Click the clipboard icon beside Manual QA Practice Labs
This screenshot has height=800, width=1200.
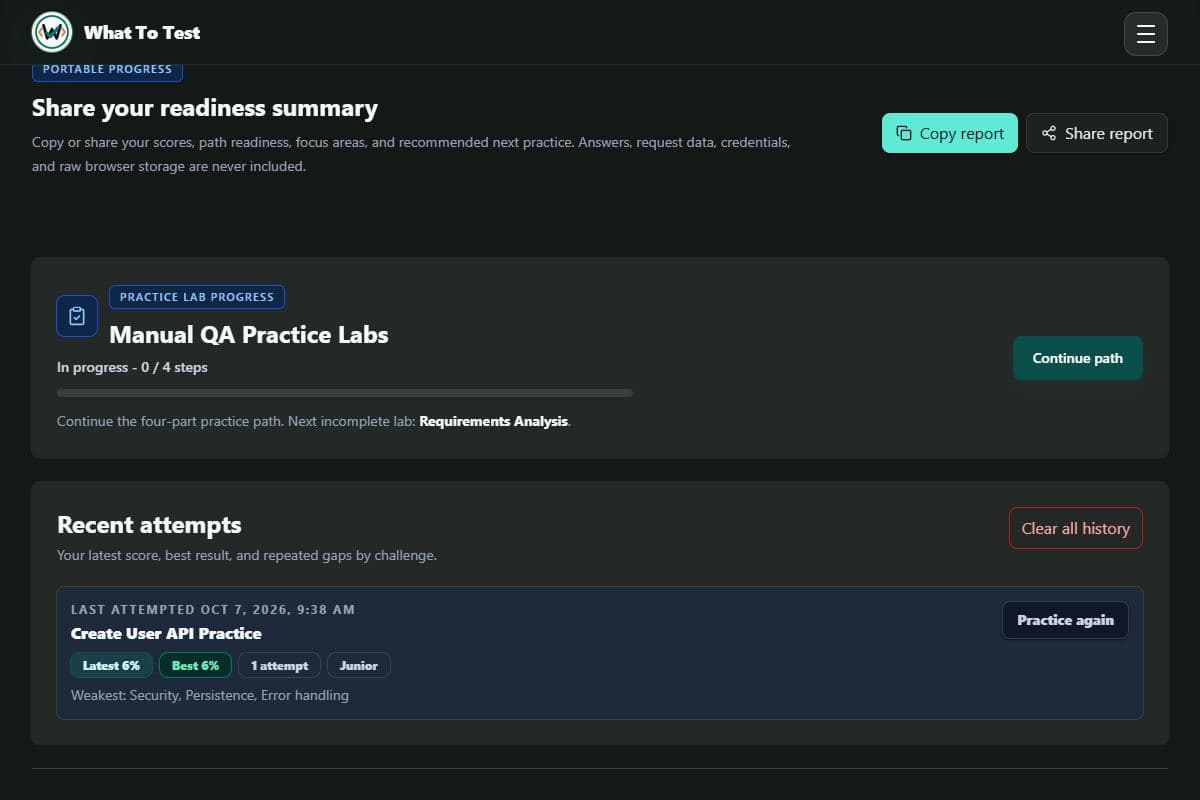(77, 316)
